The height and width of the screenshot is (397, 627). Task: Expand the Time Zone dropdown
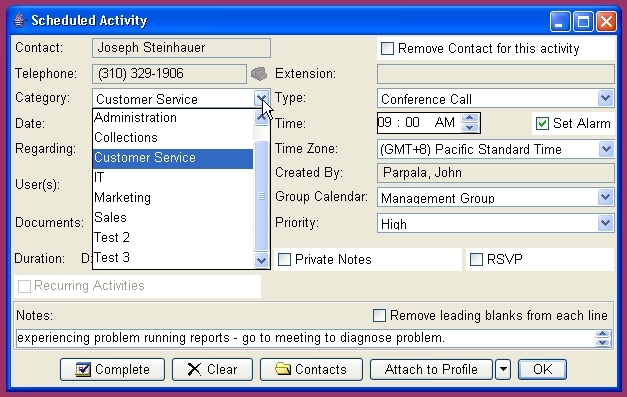click(x=606, y=149)
